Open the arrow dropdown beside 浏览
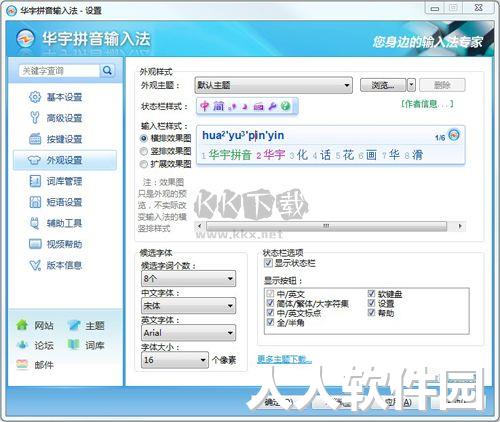This screenshot has width=500, height=422. point(411,85)
